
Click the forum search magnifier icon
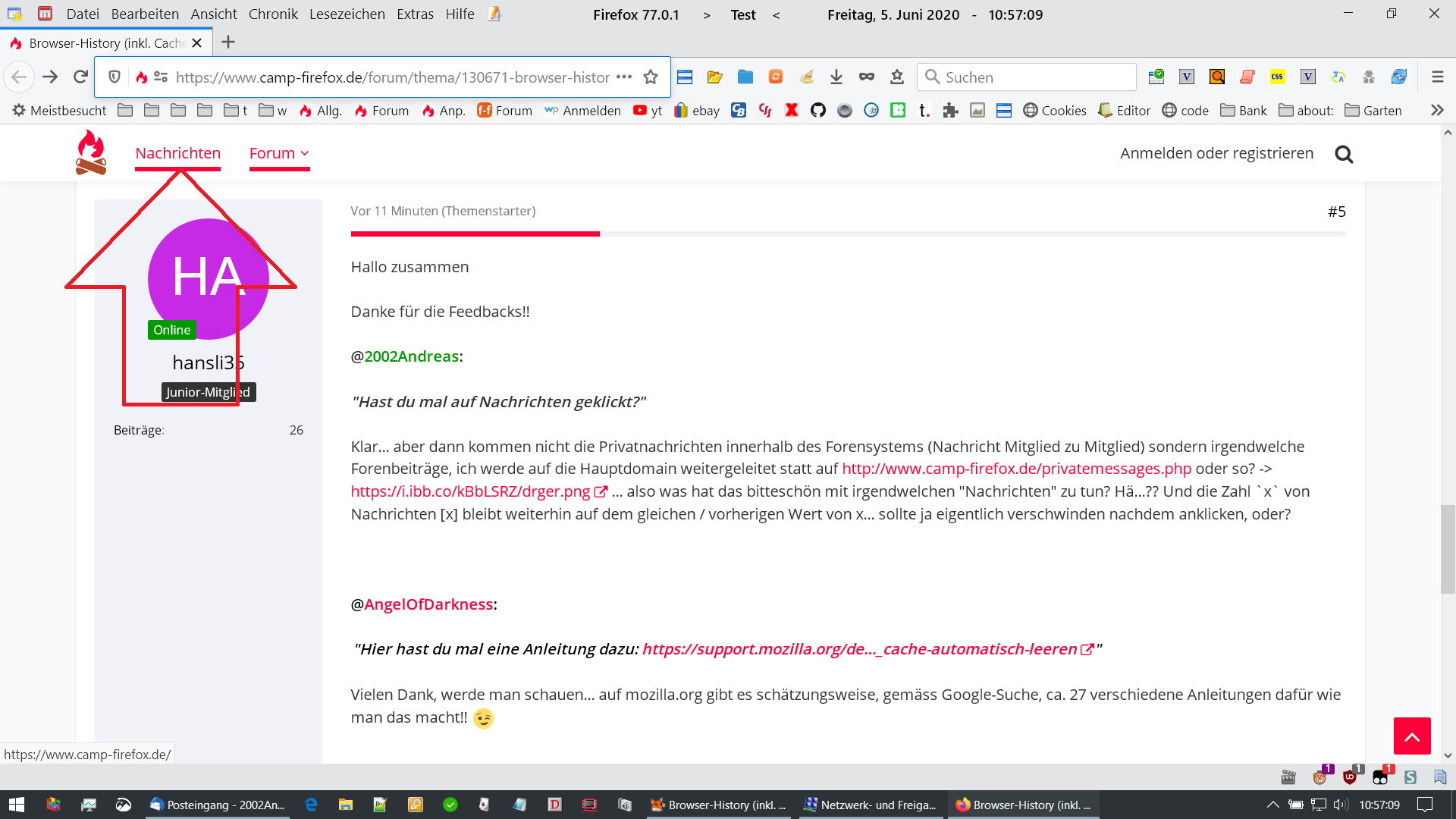(x=1344, y=155)
